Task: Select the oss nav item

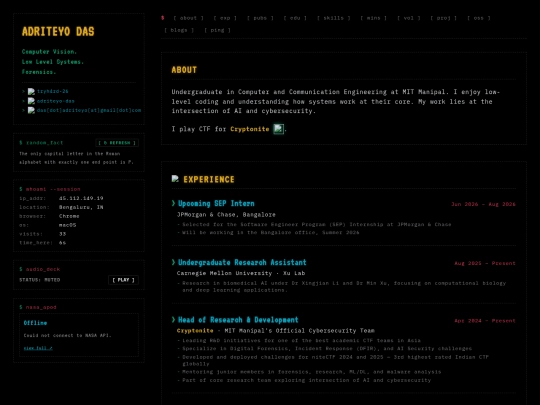Action: (479, 18)
